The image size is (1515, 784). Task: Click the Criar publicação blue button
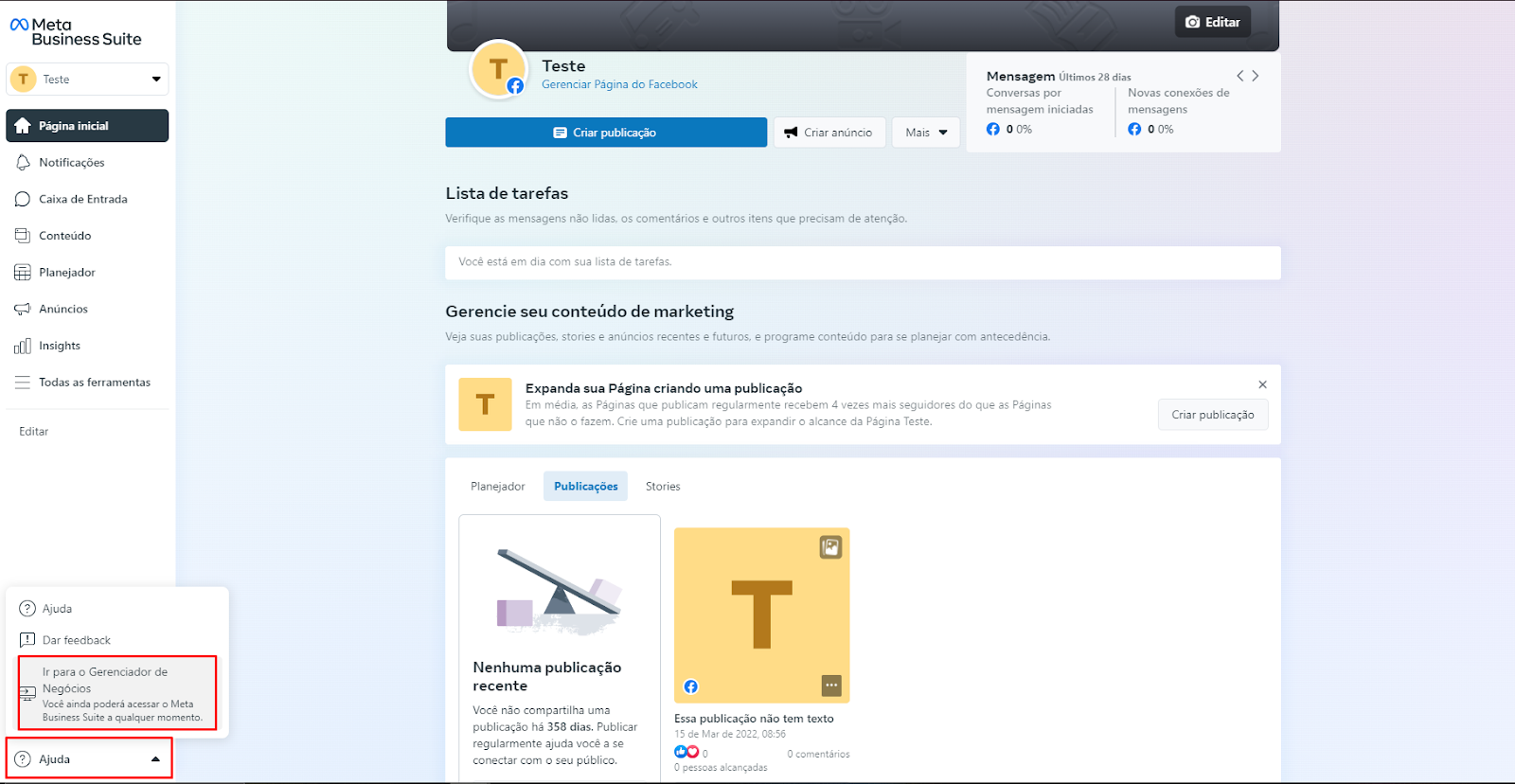tap(606, 133)
